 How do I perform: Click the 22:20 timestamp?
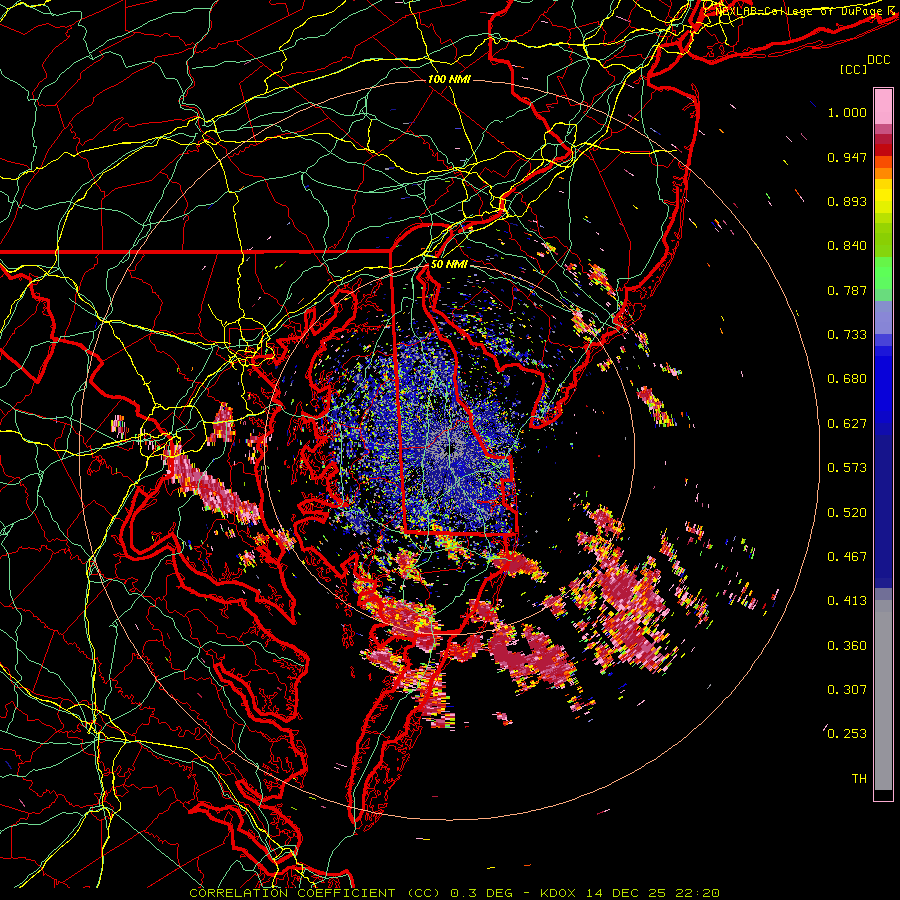697,893
